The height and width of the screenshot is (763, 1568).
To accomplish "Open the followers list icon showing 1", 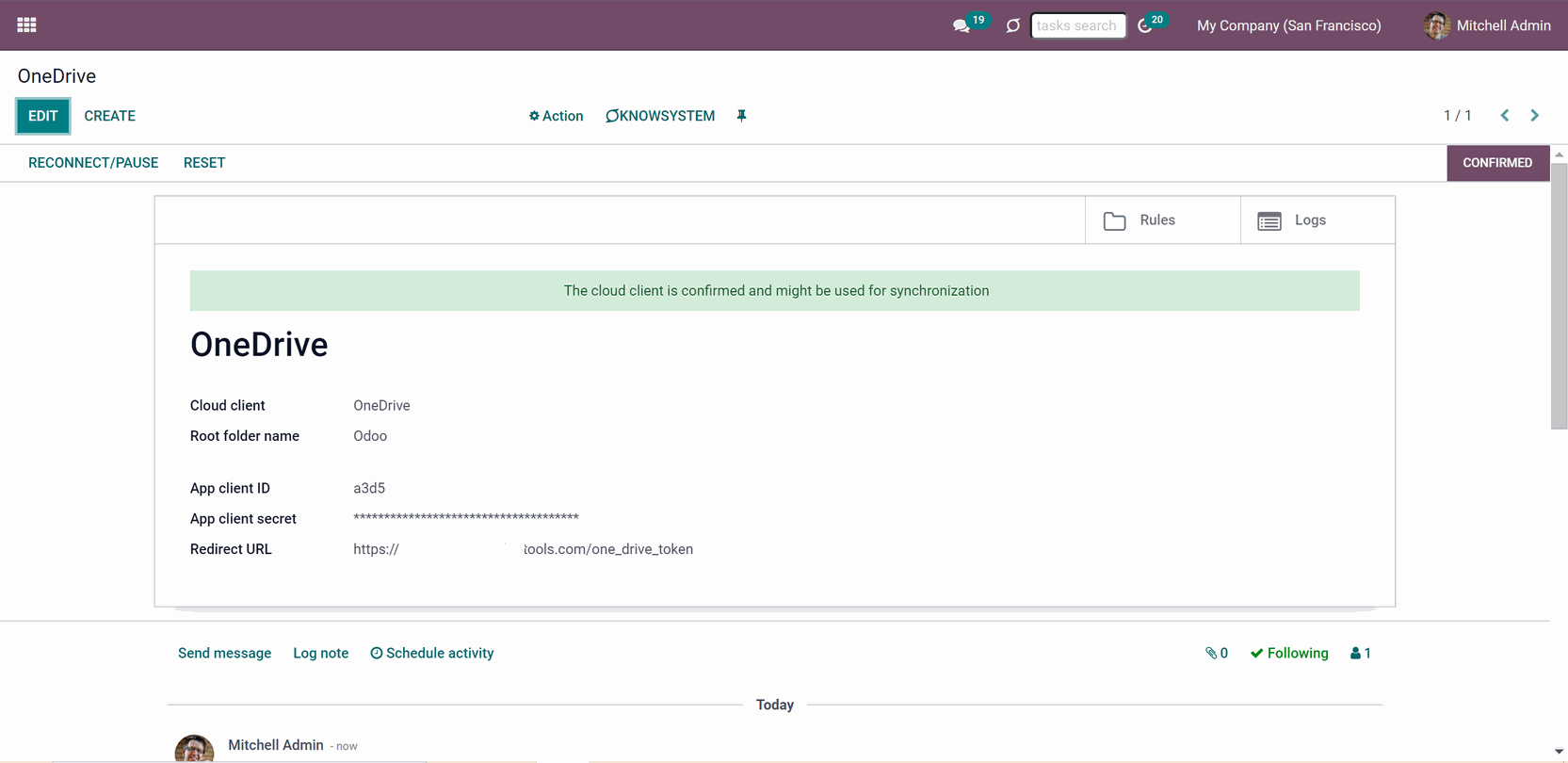I will point(1361,653).
